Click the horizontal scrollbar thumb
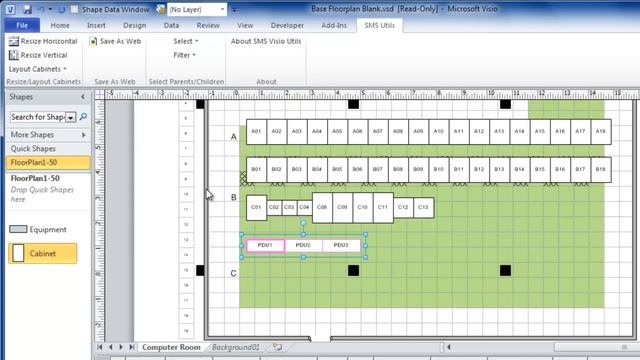Screen dimensions: 640x360 point(597,347)
